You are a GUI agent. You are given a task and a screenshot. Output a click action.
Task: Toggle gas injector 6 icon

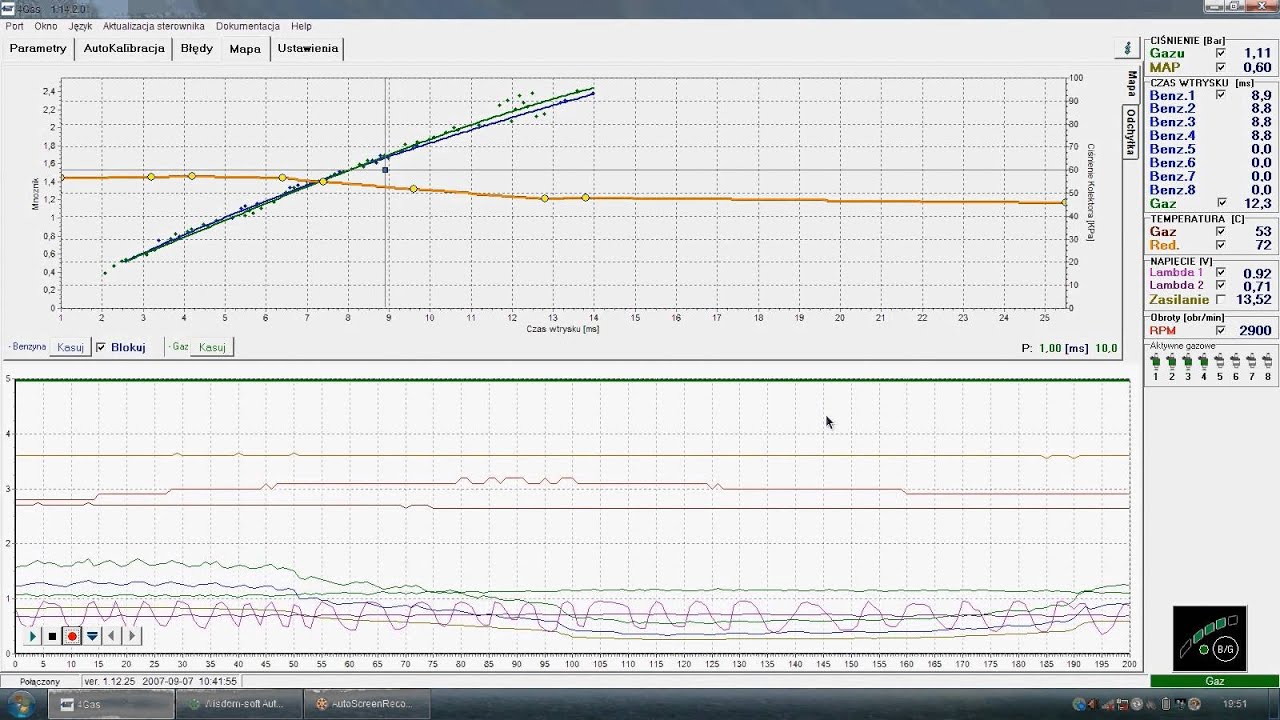pyautogui.click(x=1236, y=361)
